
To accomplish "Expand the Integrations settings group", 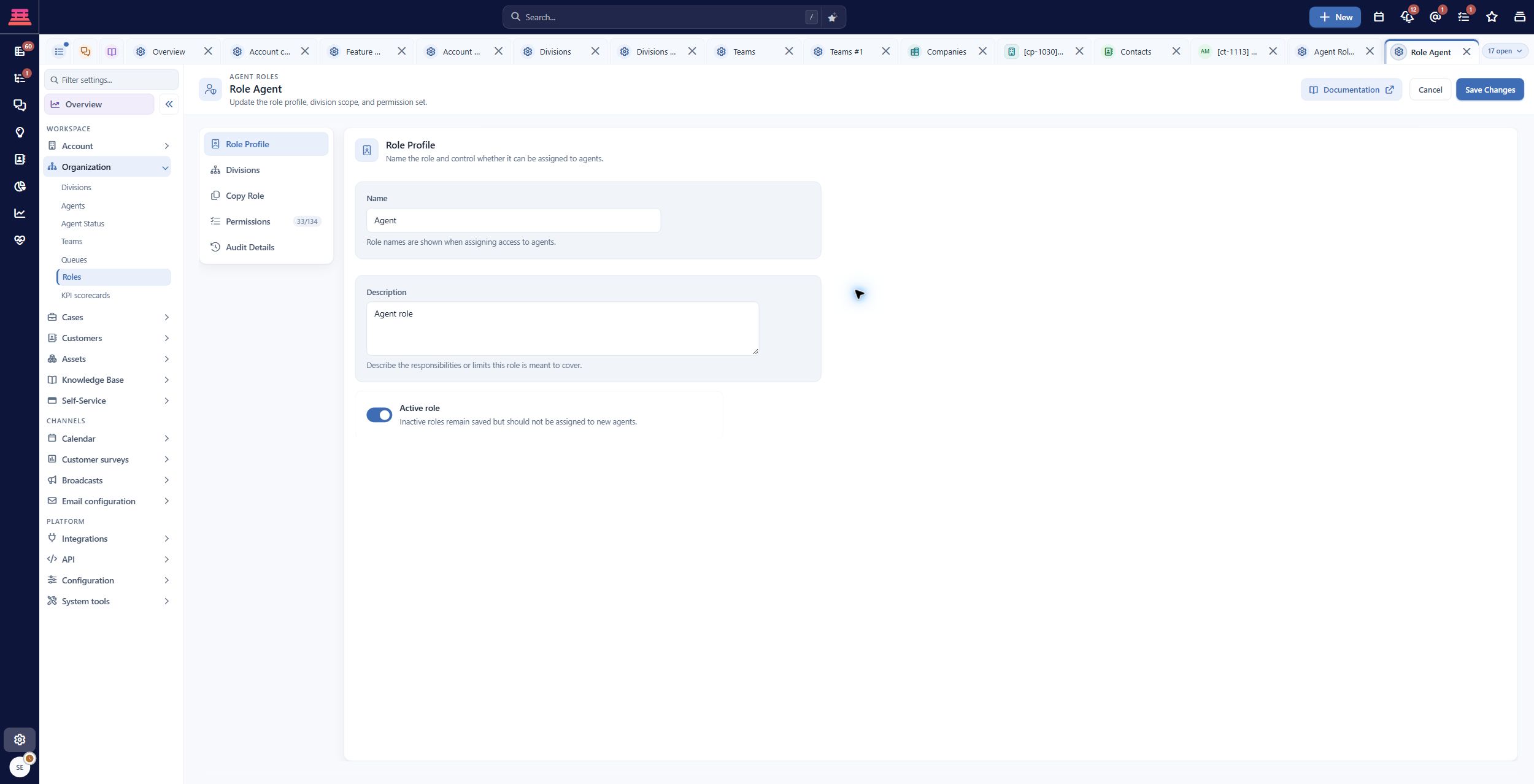I will 107,539.
